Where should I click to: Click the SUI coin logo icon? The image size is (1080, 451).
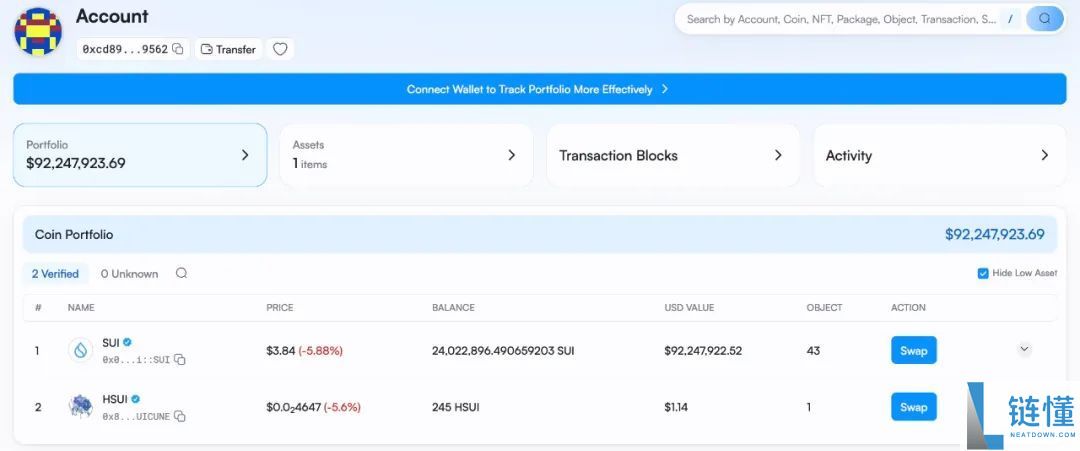[x=81, y=350]
